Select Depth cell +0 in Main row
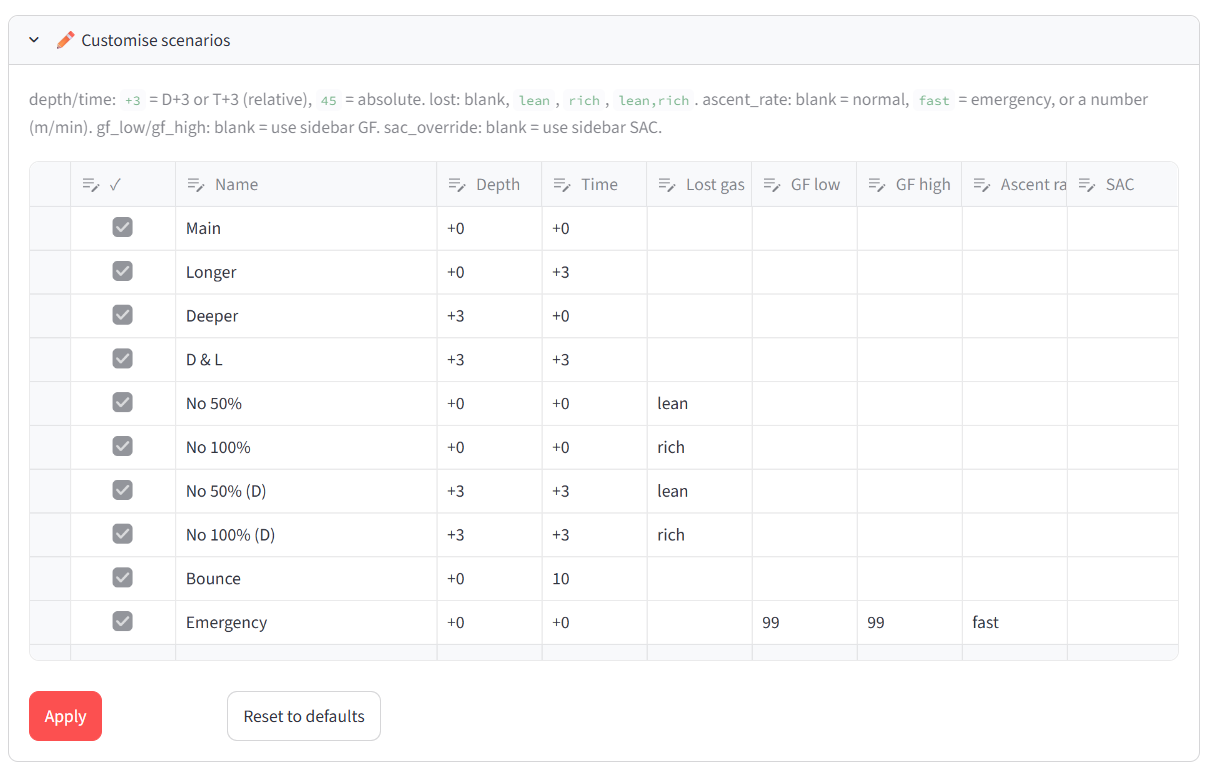This screenshot has width=1207, height=767. pyautogui.click(x=489, y=228)
